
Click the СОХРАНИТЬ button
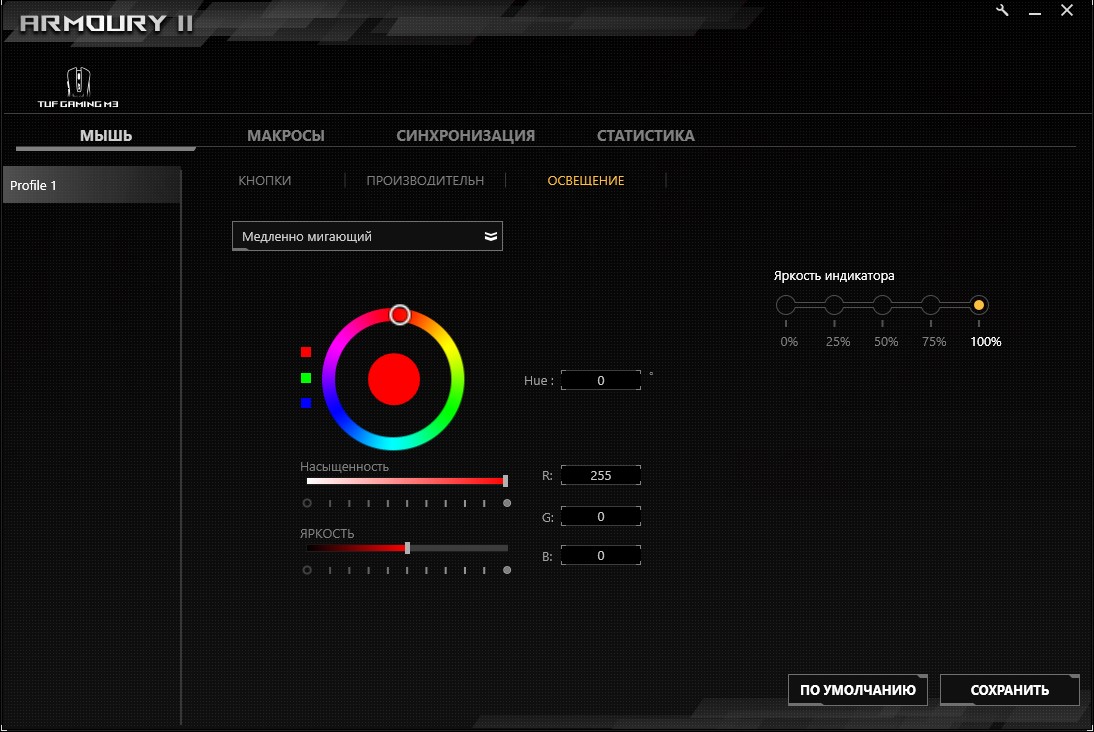pos(1010,689)
